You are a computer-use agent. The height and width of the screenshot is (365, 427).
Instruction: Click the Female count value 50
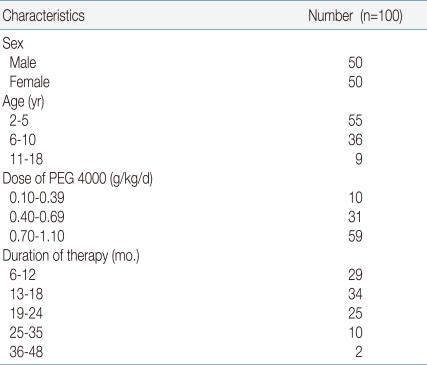(x=355, y=82)
